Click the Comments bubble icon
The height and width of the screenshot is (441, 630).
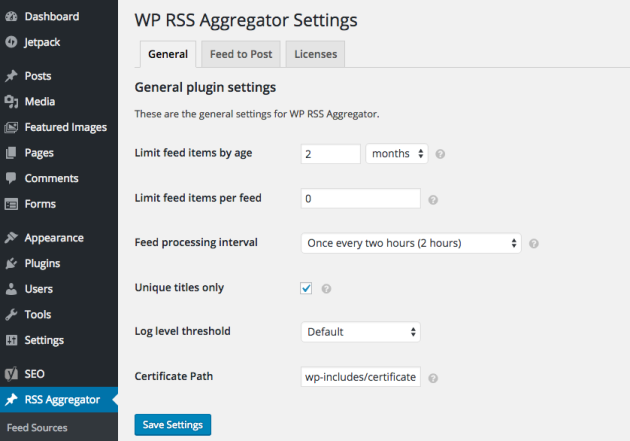(11, 178)
